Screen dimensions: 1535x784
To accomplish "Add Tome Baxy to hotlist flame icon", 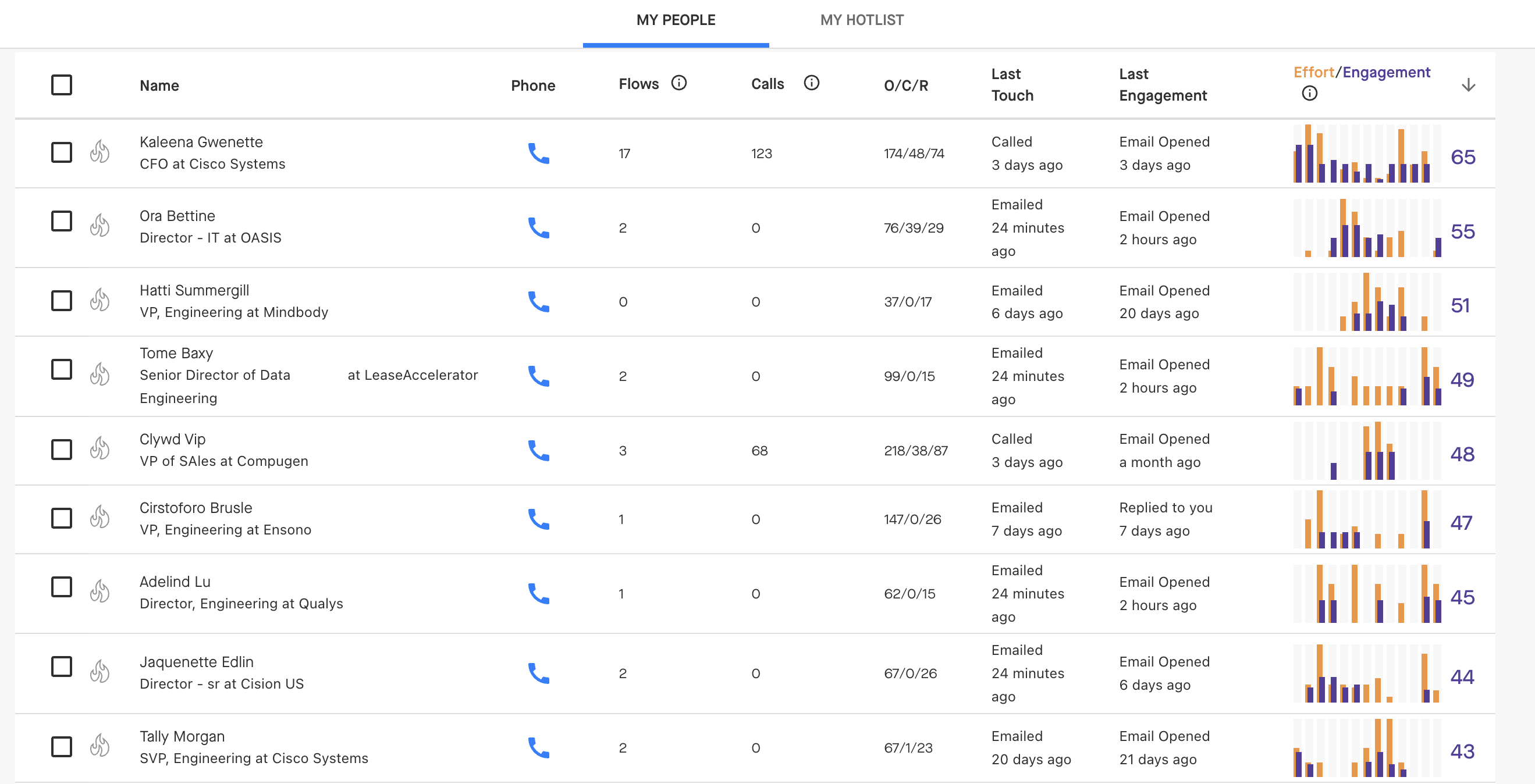I will 100,374.
